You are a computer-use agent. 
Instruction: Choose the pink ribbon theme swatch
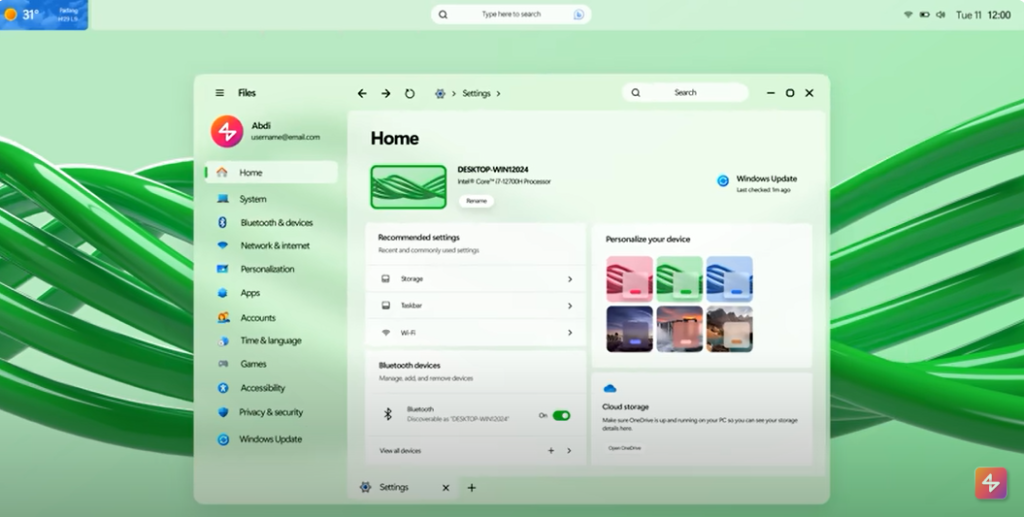pyautogui.click(x=630, y=279)
